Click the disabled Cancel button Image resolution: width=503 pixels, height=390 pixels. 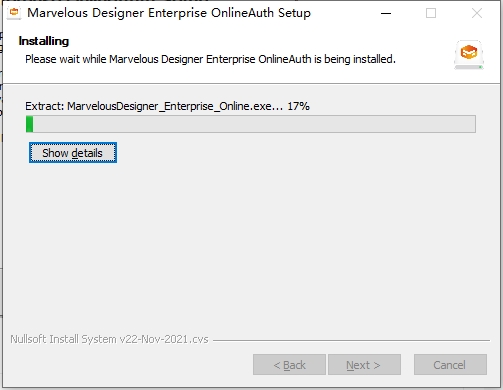click(450, 365)
